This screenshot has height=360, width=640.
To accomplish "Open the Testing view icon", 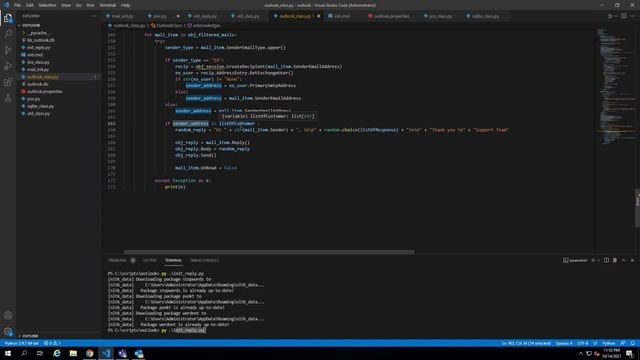I will (8, 98).
